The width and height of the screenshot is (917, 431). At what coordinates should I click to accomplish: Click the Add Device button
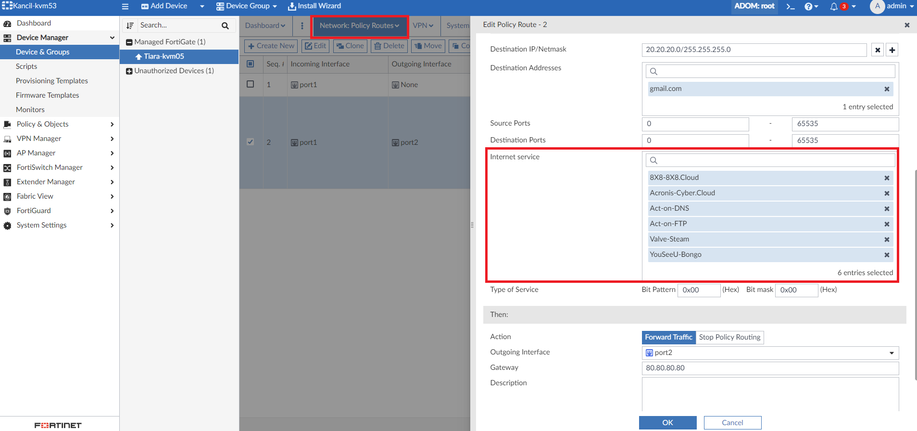(x=164, y=6)
